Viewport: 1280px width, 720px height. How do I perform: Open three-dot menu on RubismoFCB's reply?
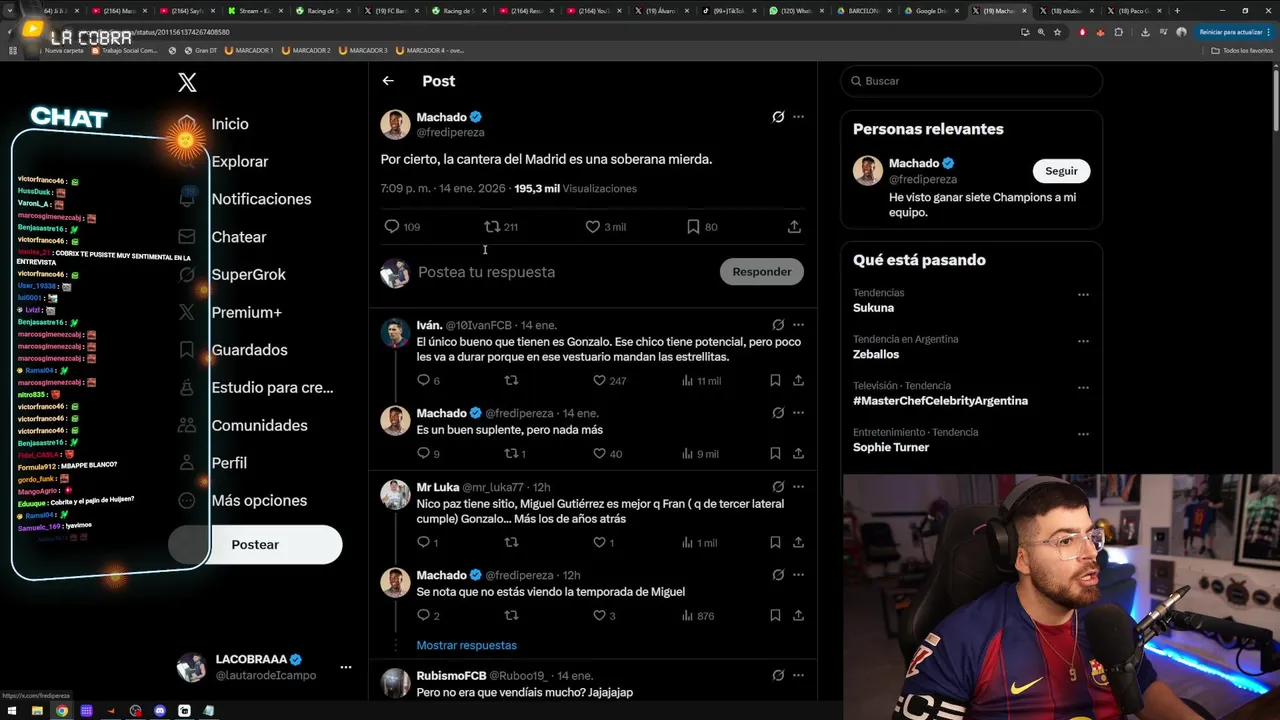tap(798, 676)
